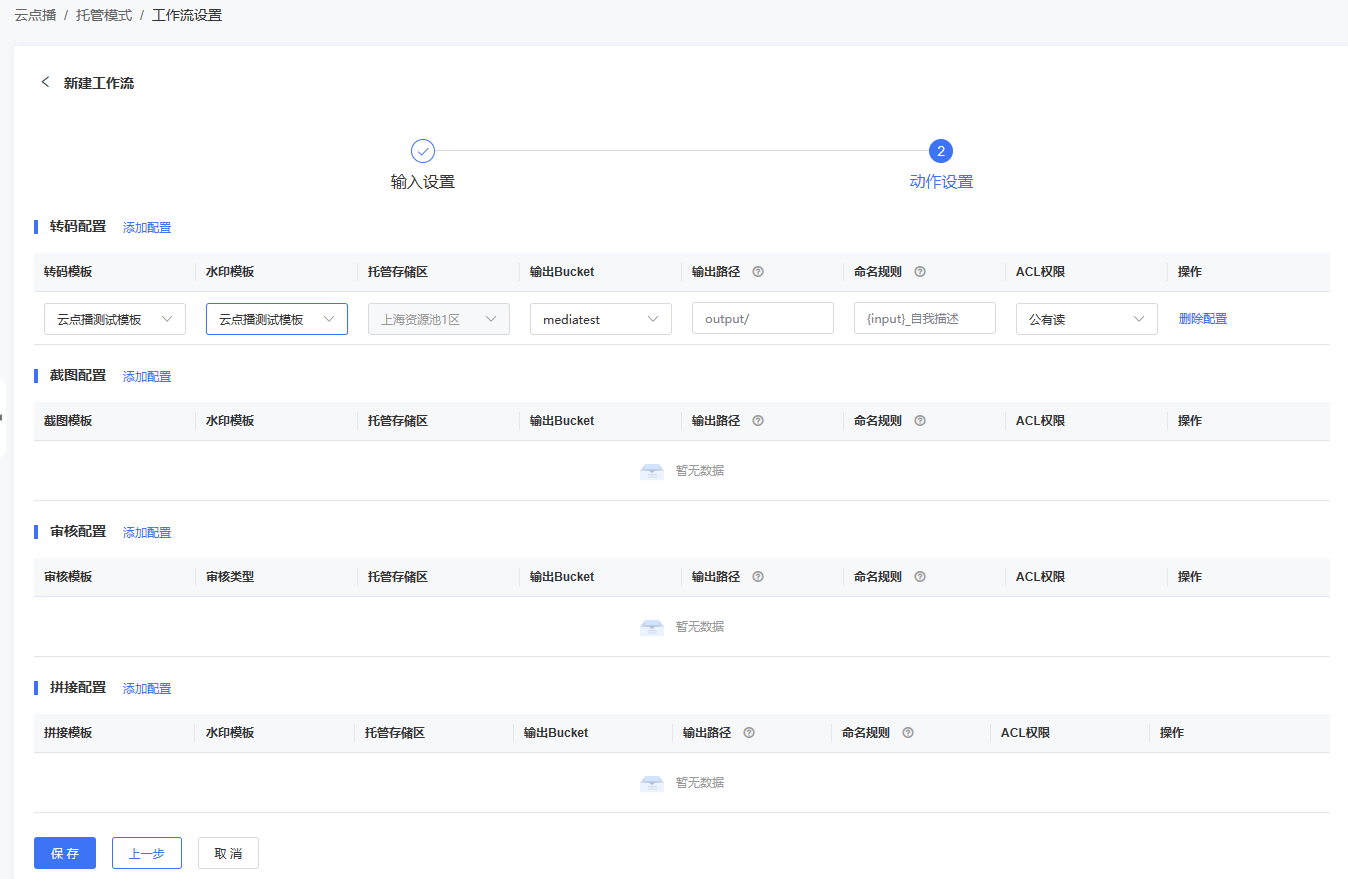Expand the collapsed sidebar handle at left edge
Viewport: 1348px width, 879px height.
(x=2, y=417)
